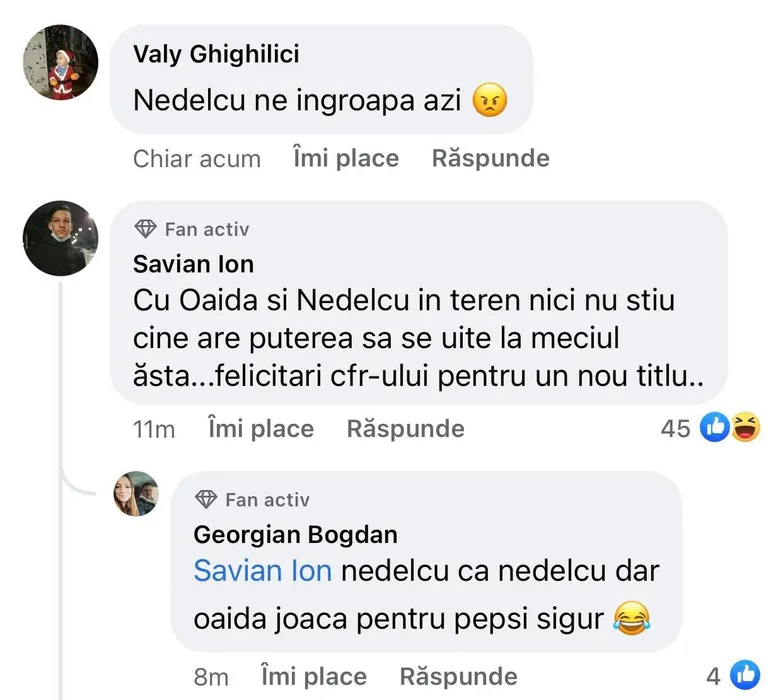Click Savian Ion's profile avatar

(60, 238)
